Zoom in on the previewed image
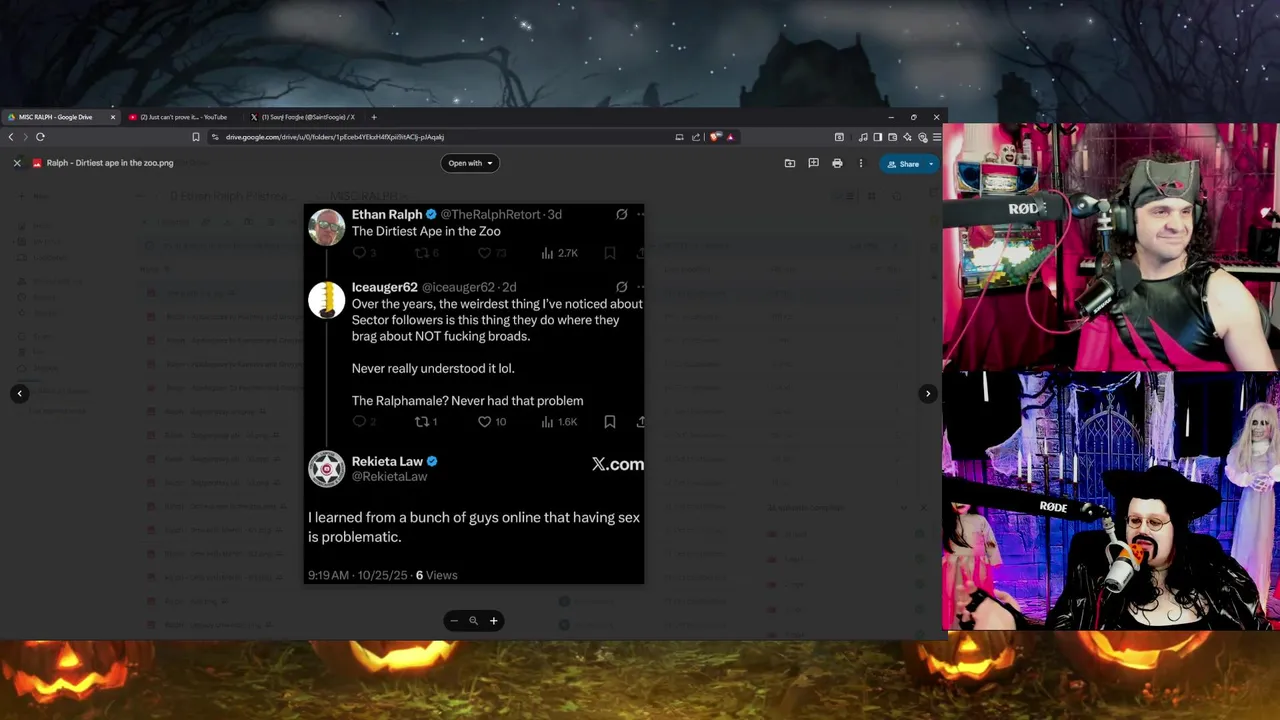1280x720 pixels. [x=493, y=621]
